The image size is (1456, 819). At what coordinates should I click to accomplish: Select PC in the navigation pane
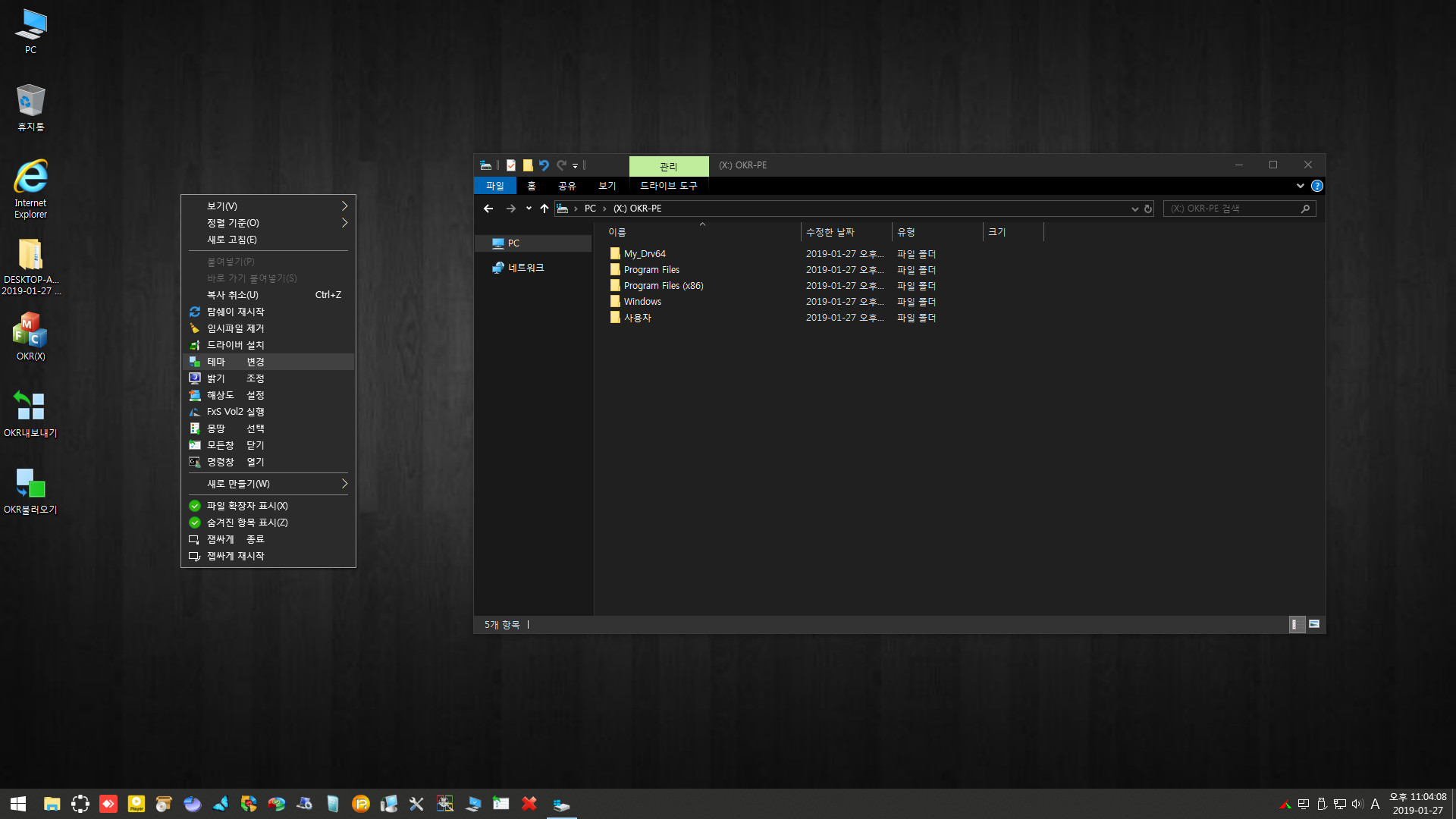[533, 243]
